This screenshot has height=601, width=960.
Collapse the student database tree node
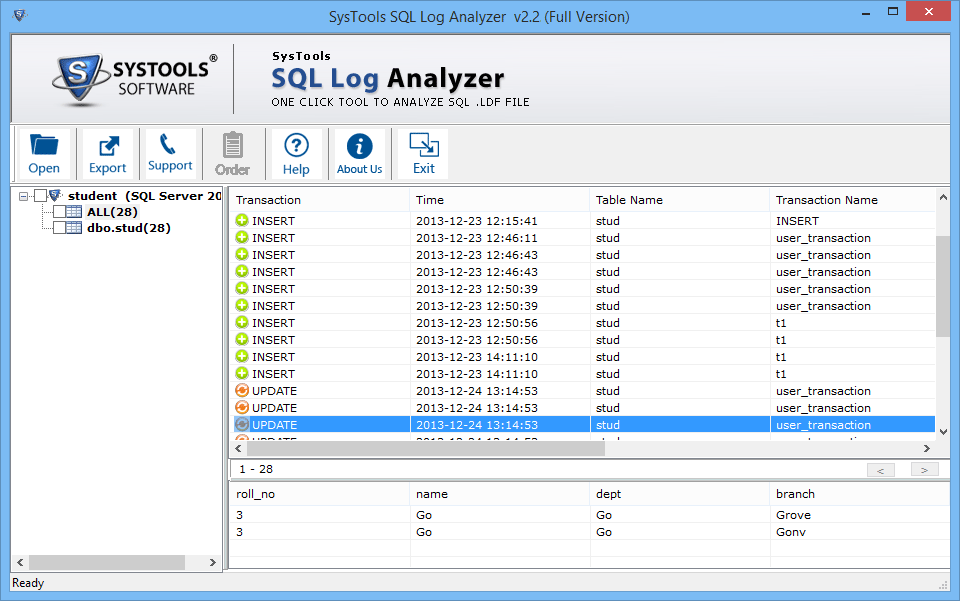[x=23, y=196]
